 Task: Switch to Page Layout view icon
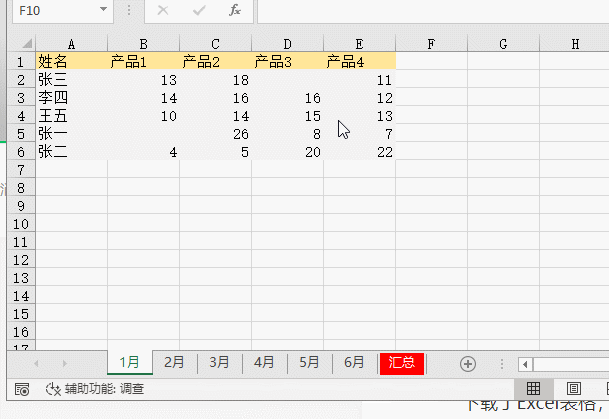tap(574, 389)
